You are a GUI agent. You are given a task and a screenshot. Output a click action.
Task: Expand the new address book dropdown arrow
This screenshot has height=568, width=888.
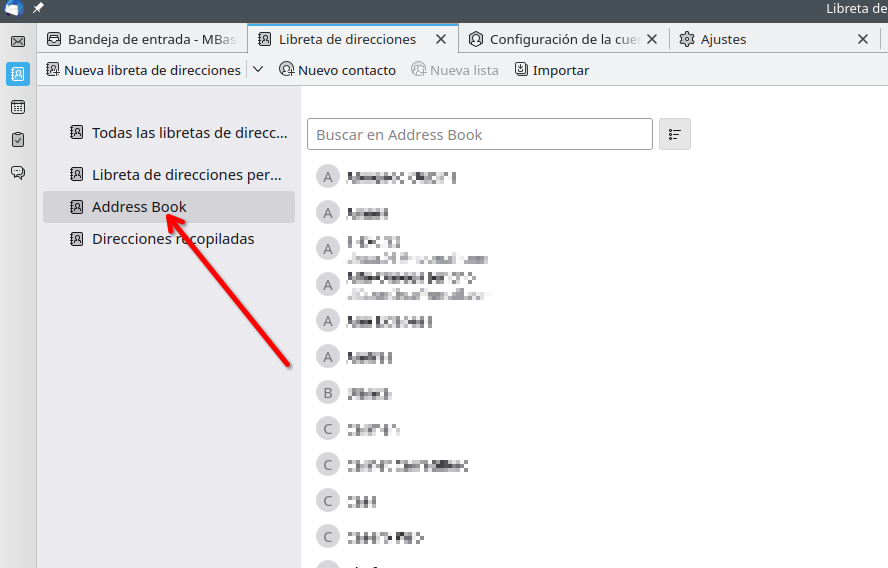pos(257,69)
